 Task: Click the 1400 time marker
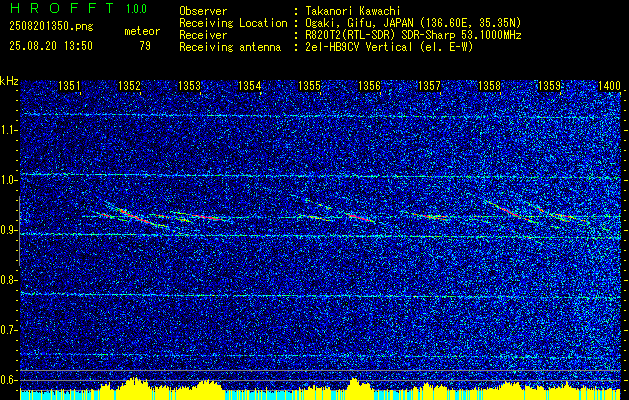pyautogui.click(x=609, y=86)
